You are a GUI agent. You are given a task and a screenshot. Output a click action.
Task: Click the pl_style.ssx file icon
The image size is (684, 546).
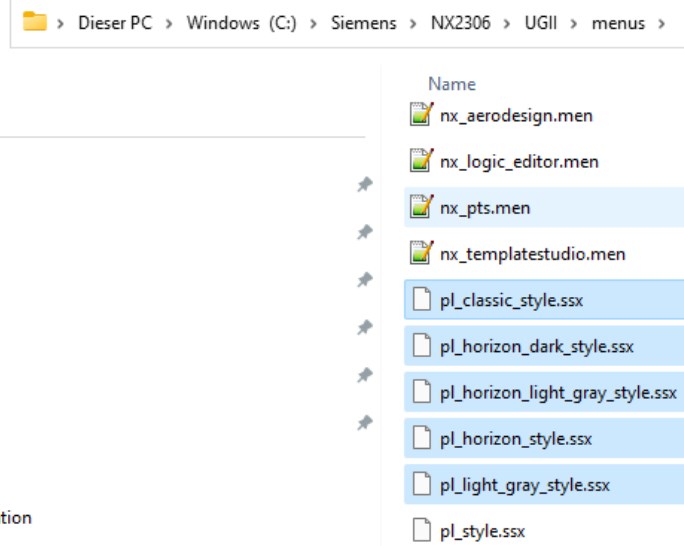point(422,530)
